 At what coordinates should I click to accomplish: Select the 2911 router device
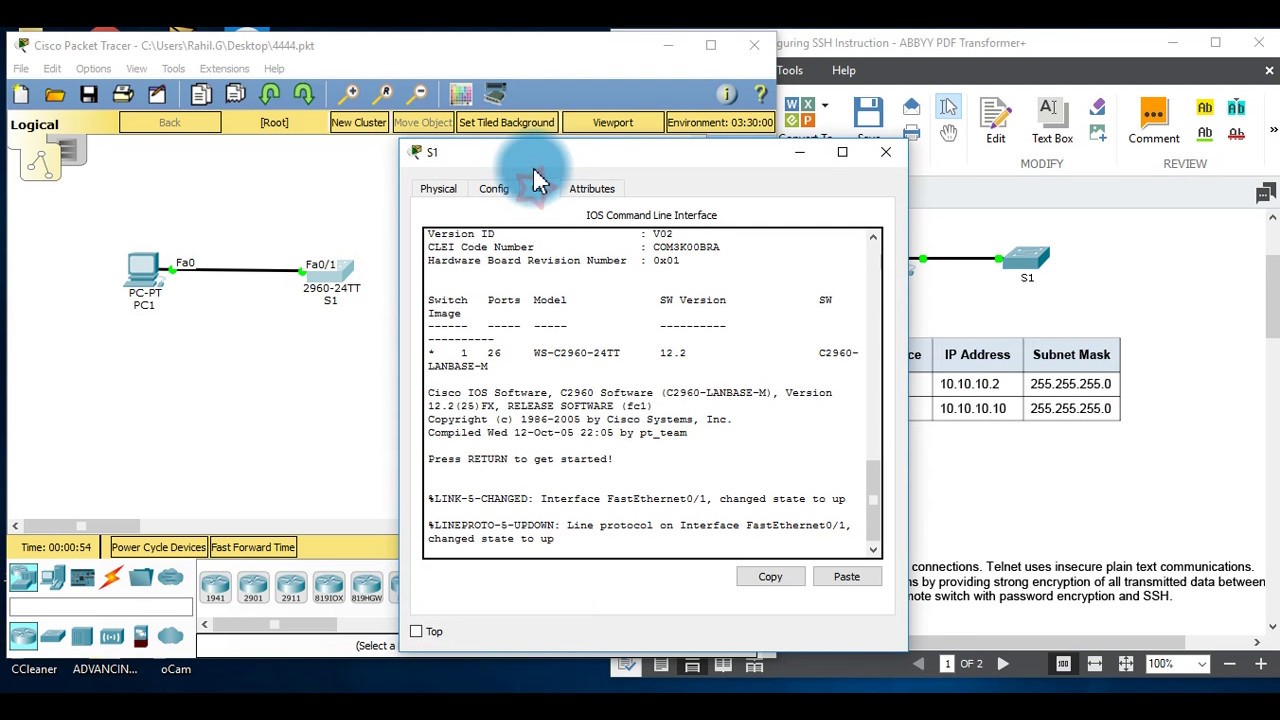click(291, 588)
